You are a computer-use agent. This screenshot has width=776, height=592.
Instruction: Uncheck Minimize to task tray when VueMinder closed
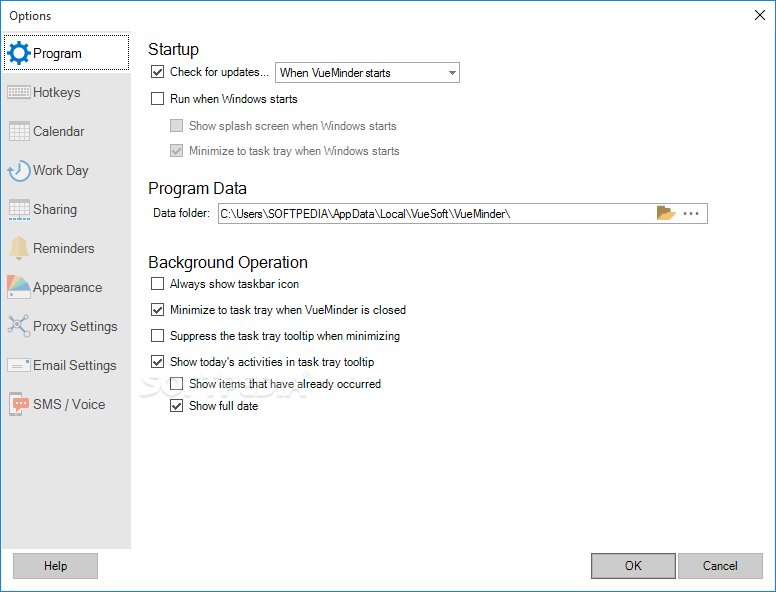(x=157, y=310)
